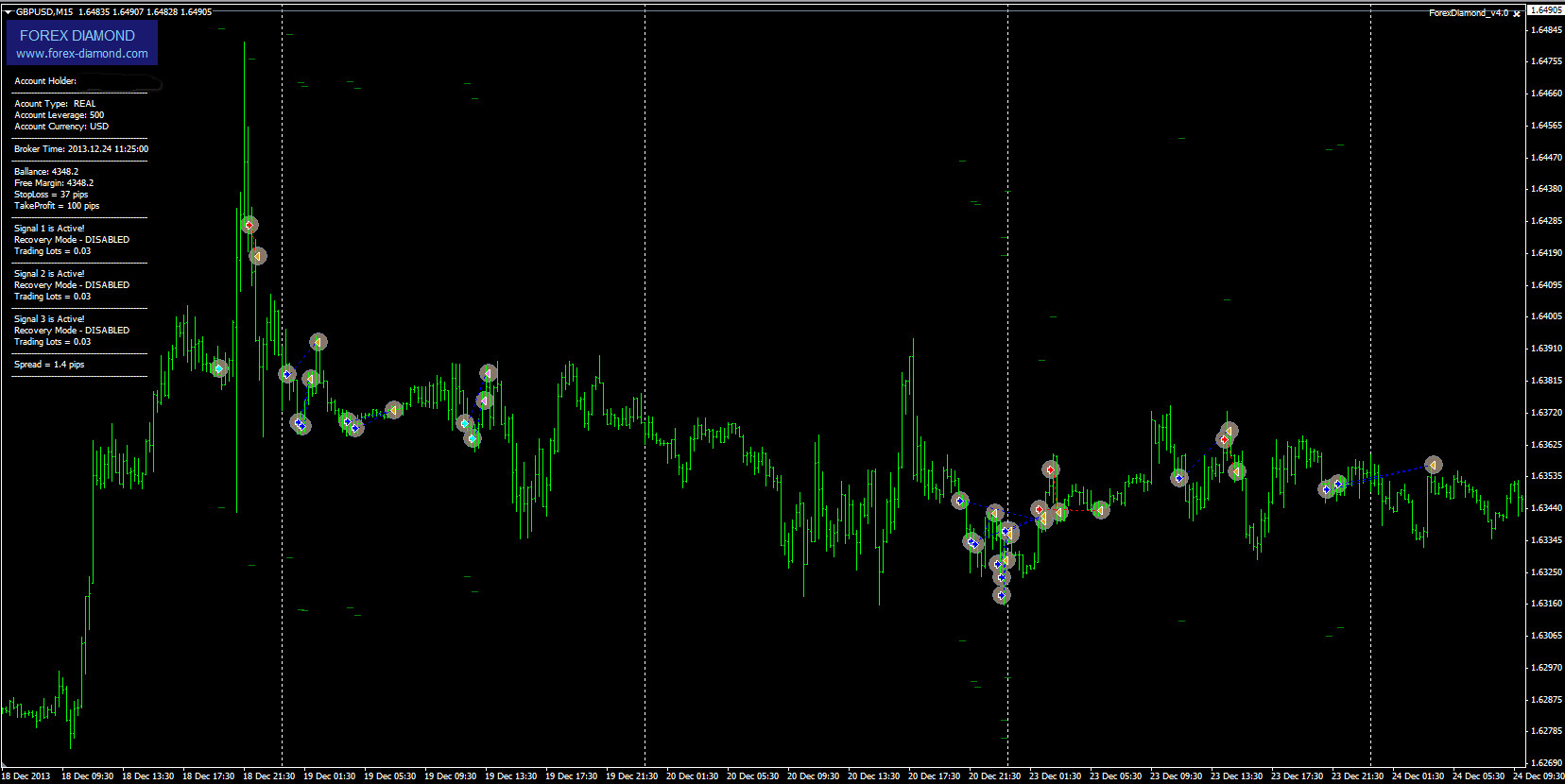Image resolution: width=1565 pixels, height=784 pixels.
Task: Click the '18 Dec 2013' time axis label
Action: click(x=26, y=776)
